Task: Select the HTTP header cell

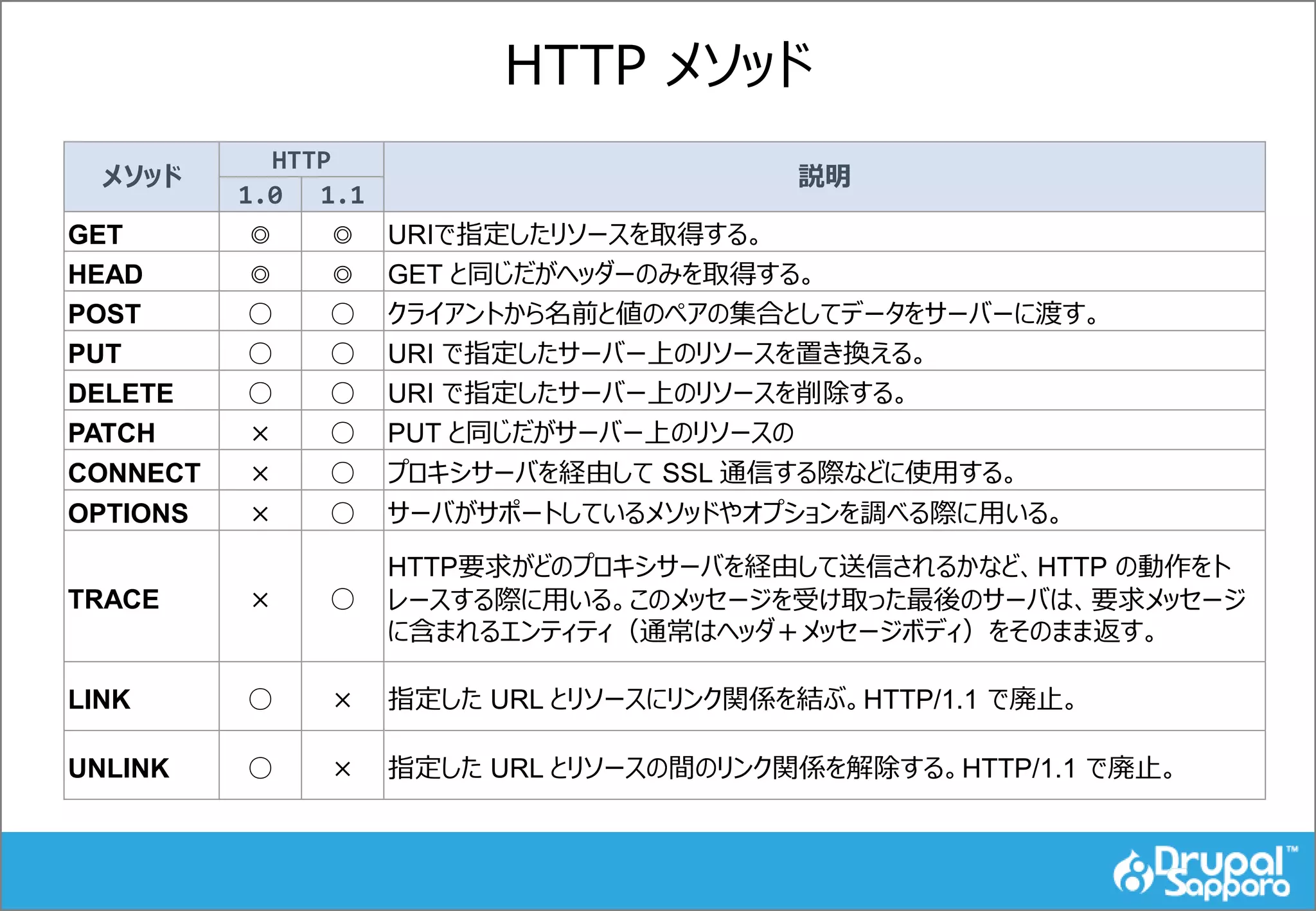Action: [301, 159]
